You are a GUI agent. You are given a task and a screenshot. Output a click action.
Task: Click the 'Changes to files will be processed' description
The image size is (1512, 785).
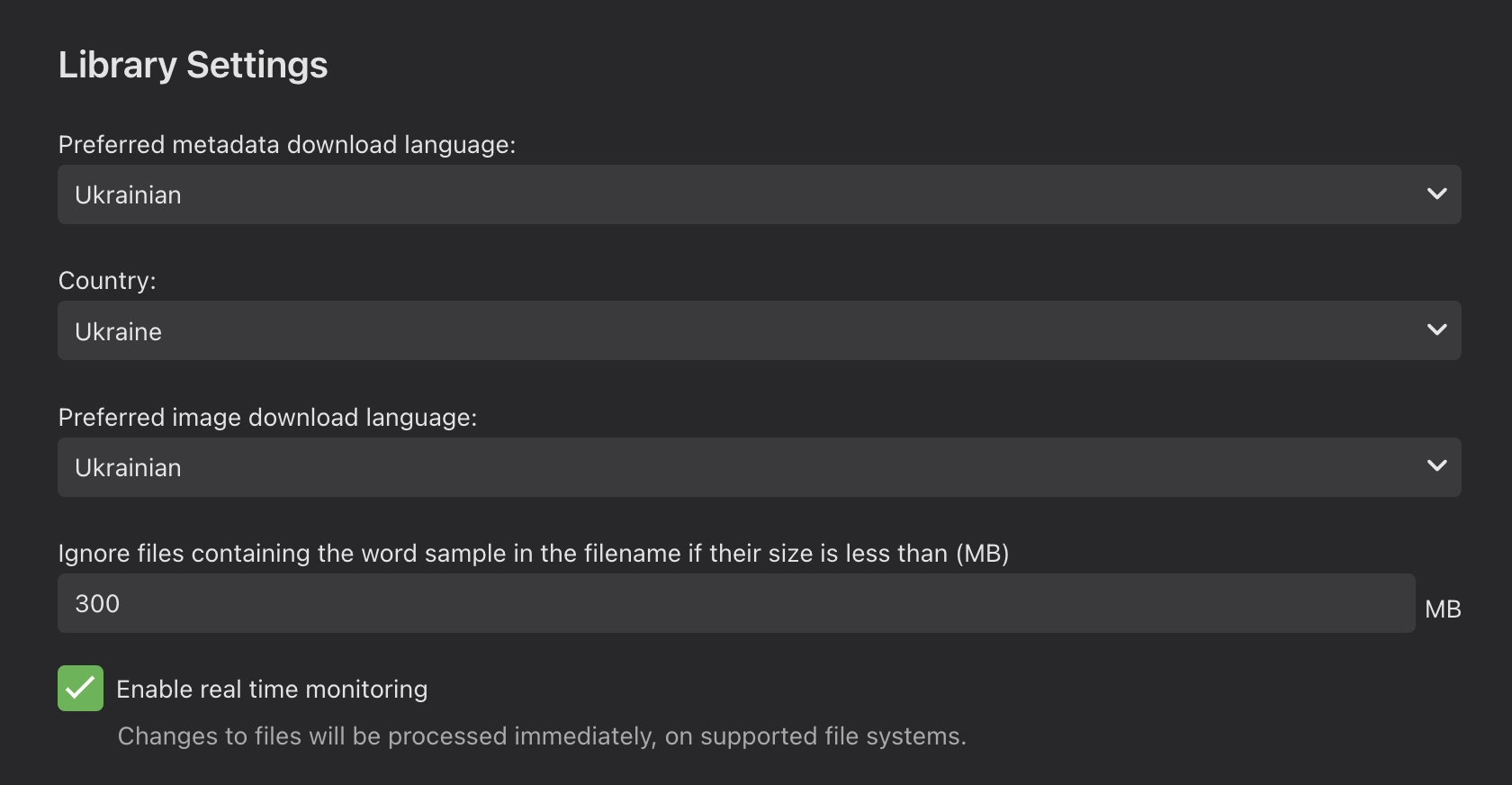coord(541,736)
